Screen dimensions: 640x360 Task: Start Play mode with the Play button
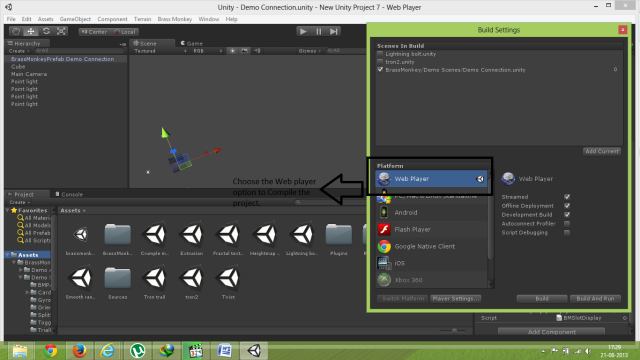pyautogui.click(x=303, y=31)
